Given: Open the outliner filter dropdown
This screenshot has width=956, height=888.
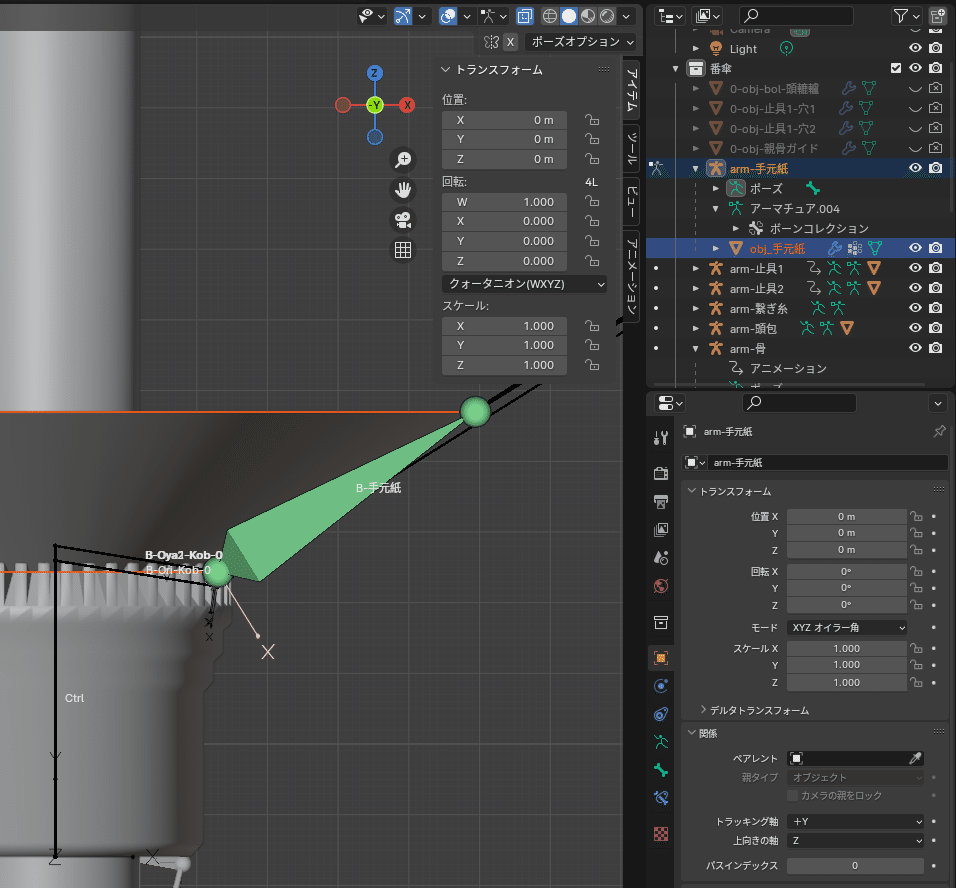Looking at the screenshot, I should coord(906,16).
